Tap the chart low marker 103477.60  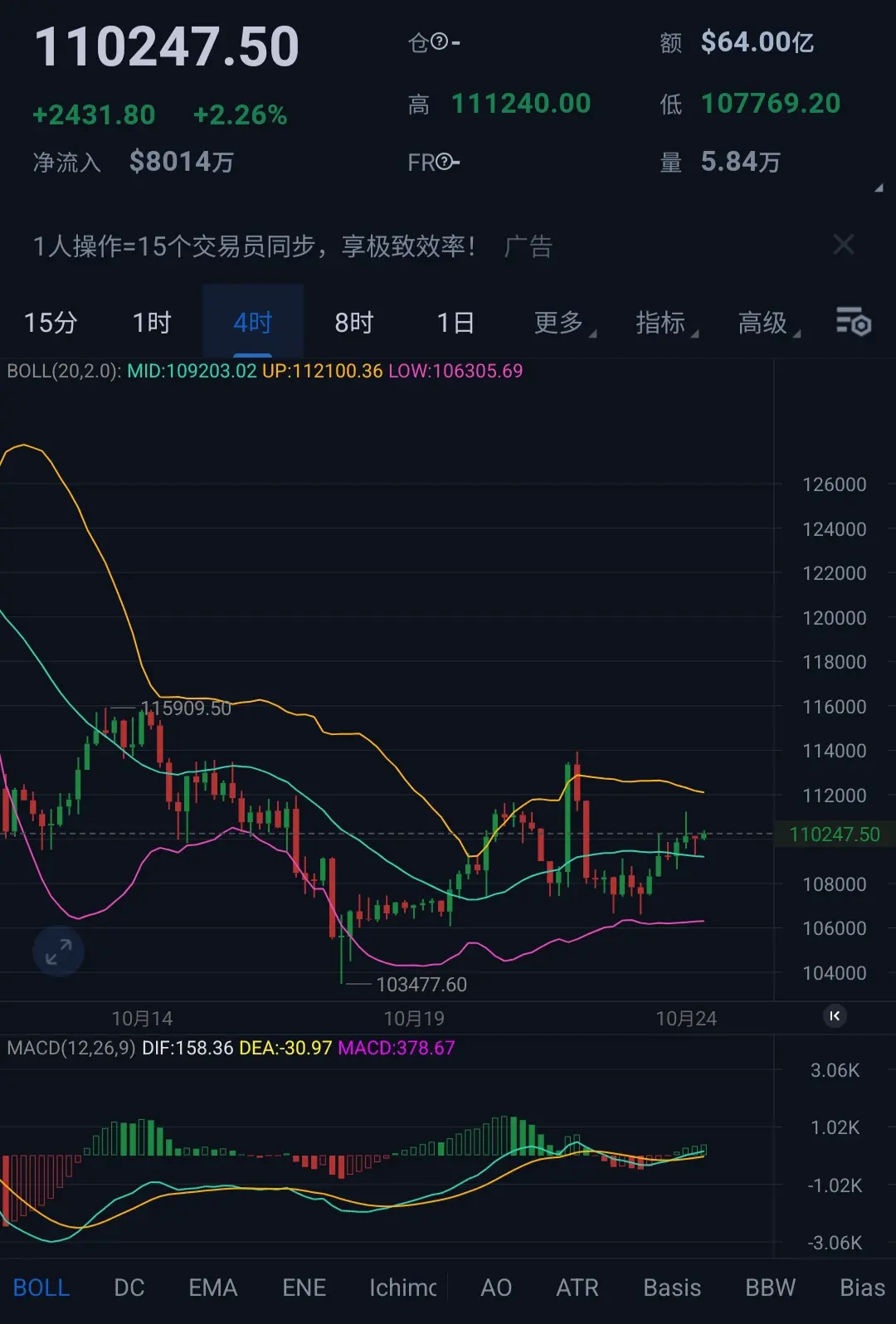point(421,985)
